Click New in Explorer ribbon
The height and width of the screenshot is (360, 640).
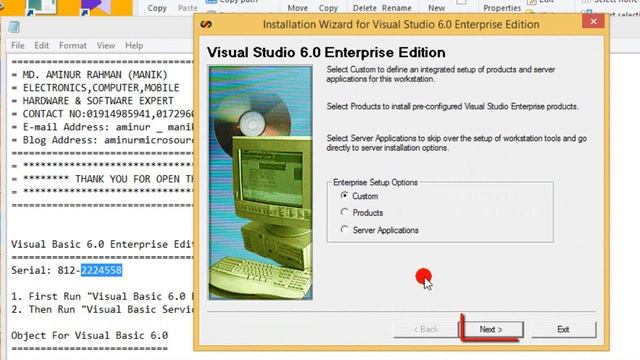(x=436, y=8)
